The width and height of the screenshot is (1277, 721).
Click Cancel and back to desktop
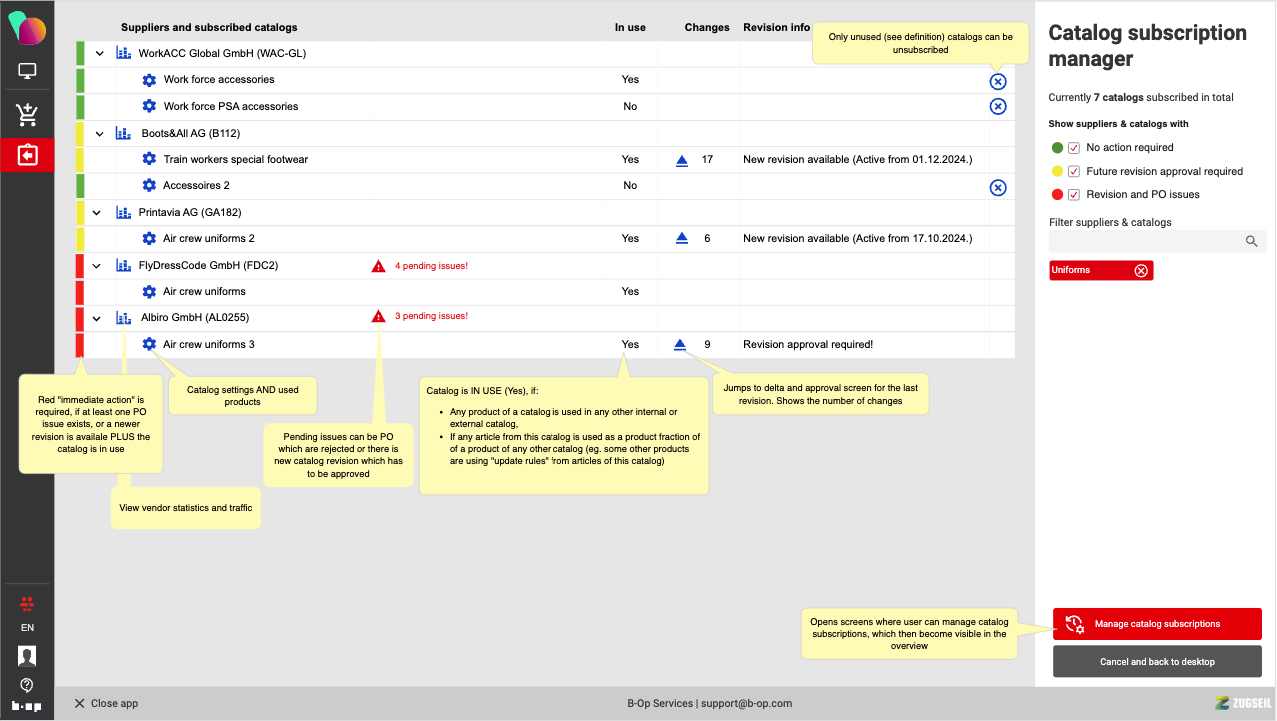pyautogui.click(x=1157, y=662)
